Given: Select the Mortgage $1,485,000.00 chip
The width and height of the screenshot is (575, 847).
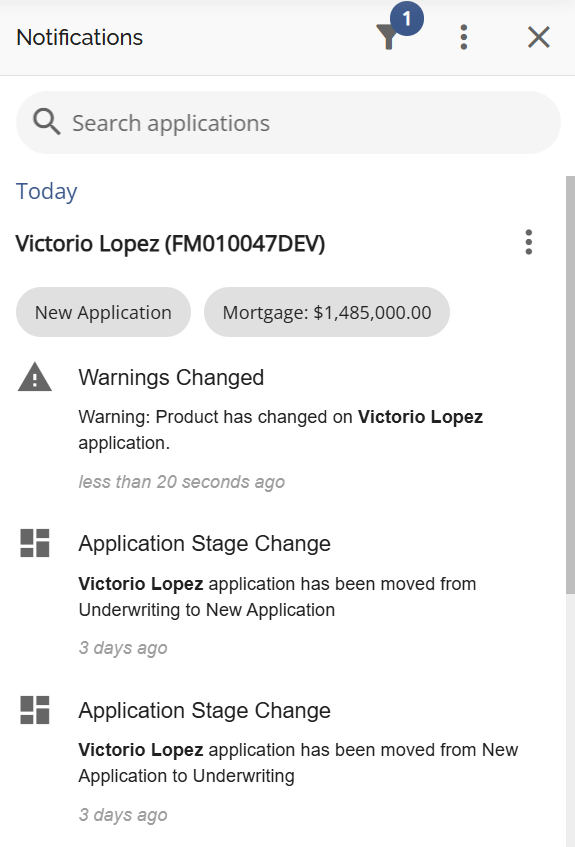Looking at the screenshot, I should point(327,312).
